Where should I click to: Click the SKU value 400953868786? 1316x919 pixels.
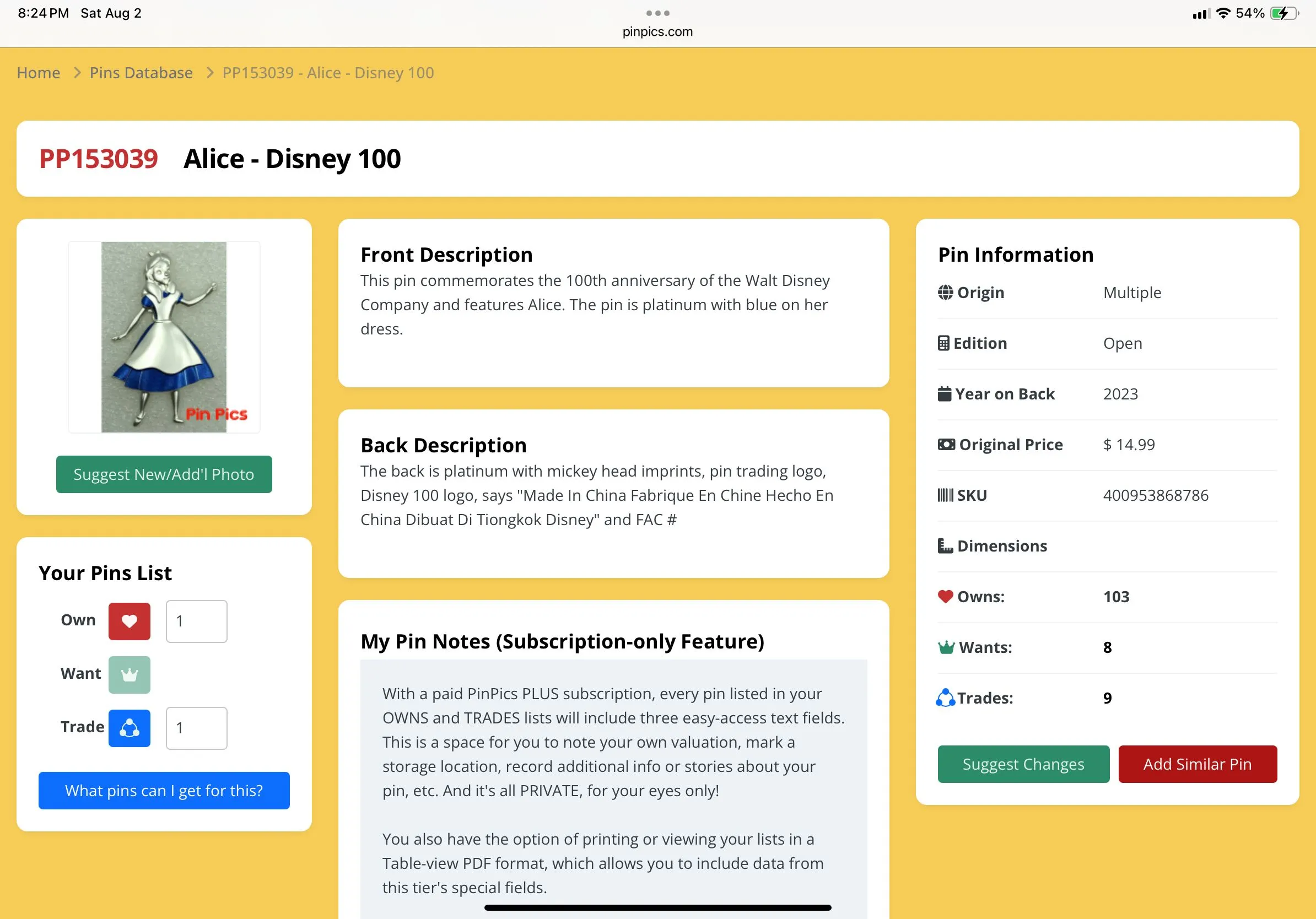point(1156,495)
